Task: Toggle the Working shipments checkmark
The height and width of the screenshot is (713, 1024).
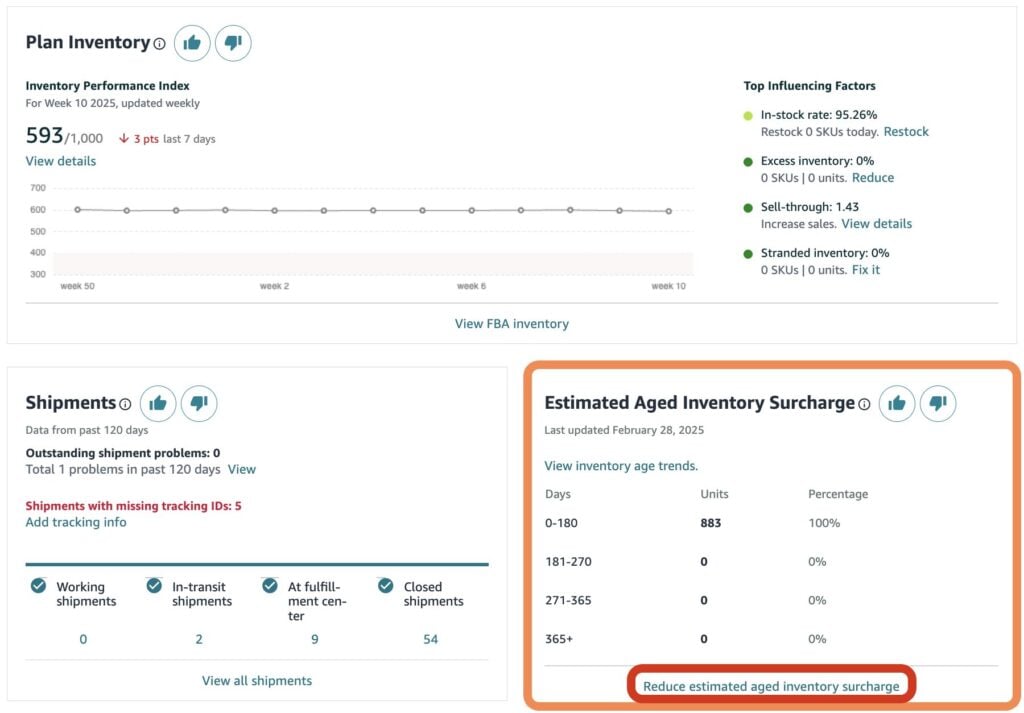Action: point(38,586)
